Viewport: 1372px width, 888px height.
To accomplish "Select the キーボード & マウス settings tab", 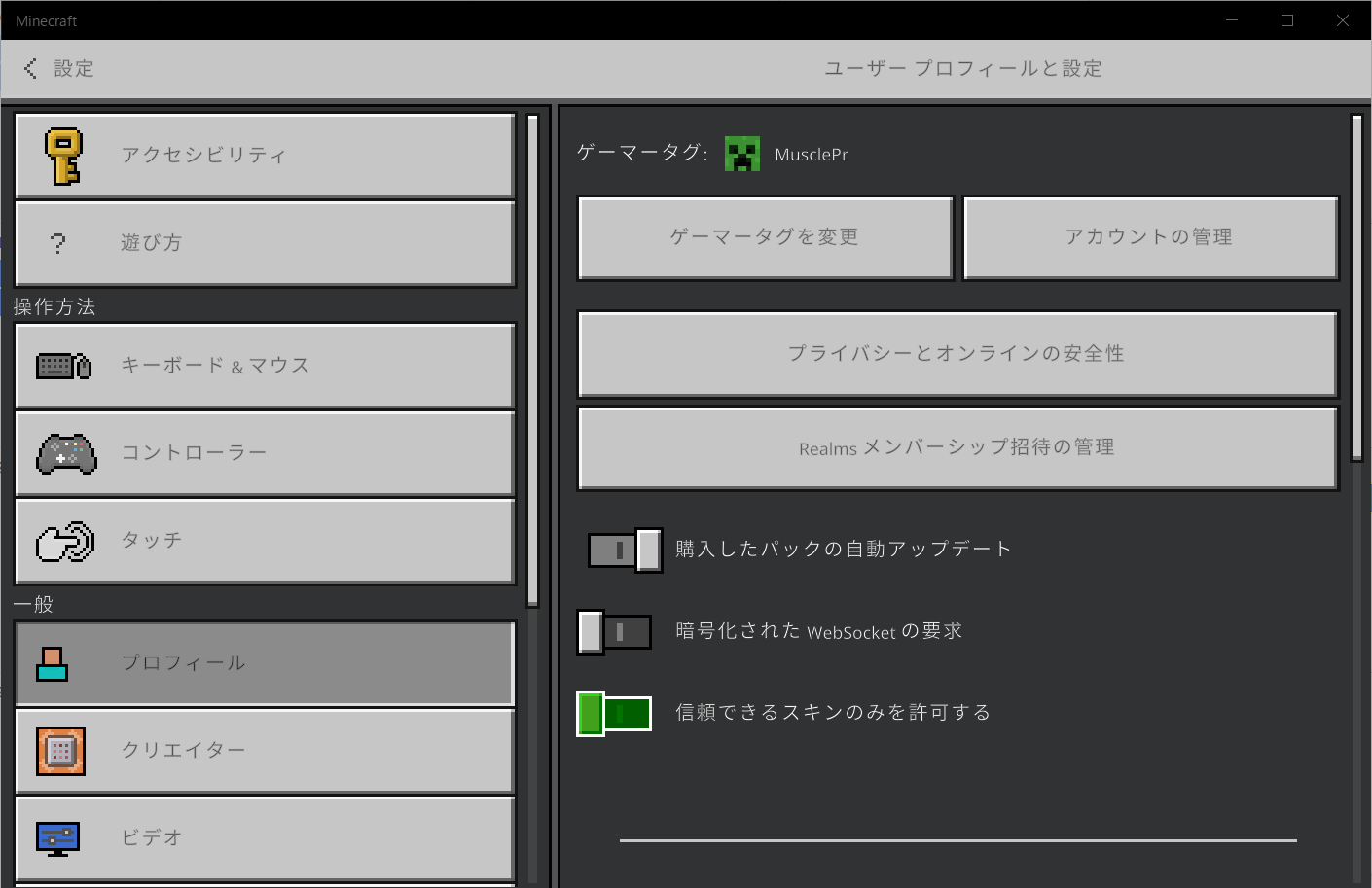I will click(x=265, y=366).
